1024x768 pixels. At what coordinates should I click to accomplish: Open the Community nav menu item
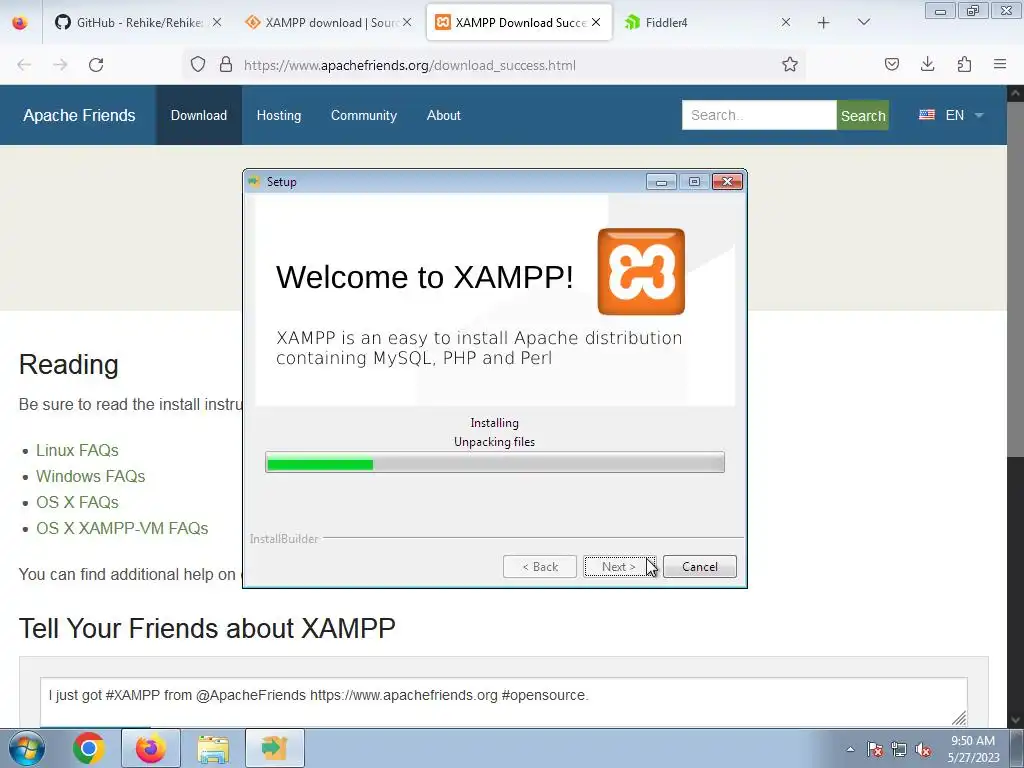[364, 115]
